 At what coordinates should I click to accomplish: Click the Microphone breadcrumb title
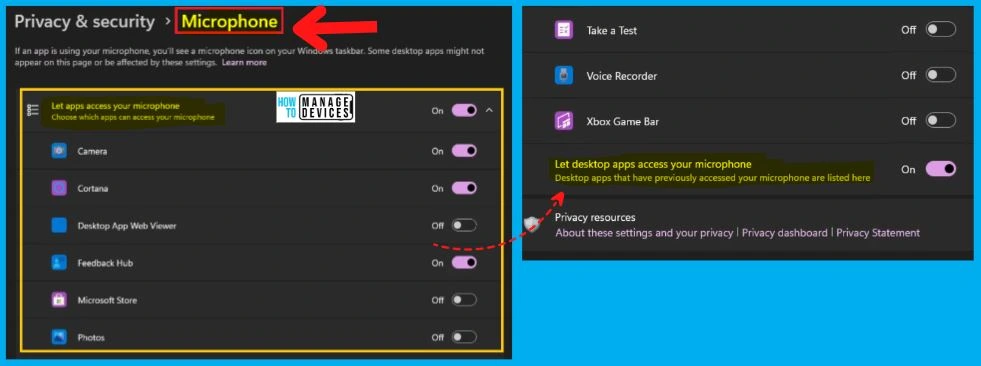coord(230,22)
